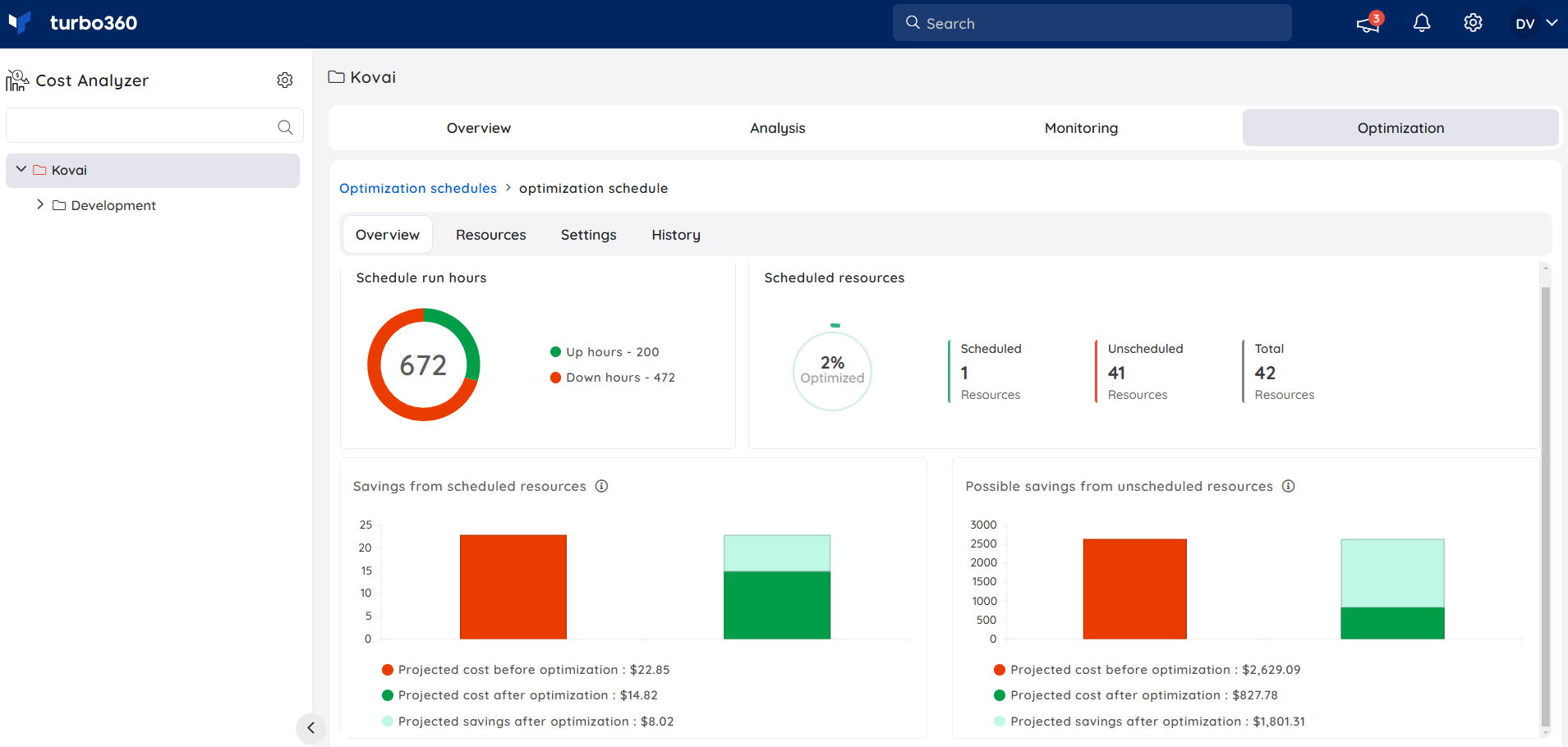The height and width of the screenshot is (747, 1568).
Task: Click the Cost Analyzer module icon
Action: click(17, 80)
